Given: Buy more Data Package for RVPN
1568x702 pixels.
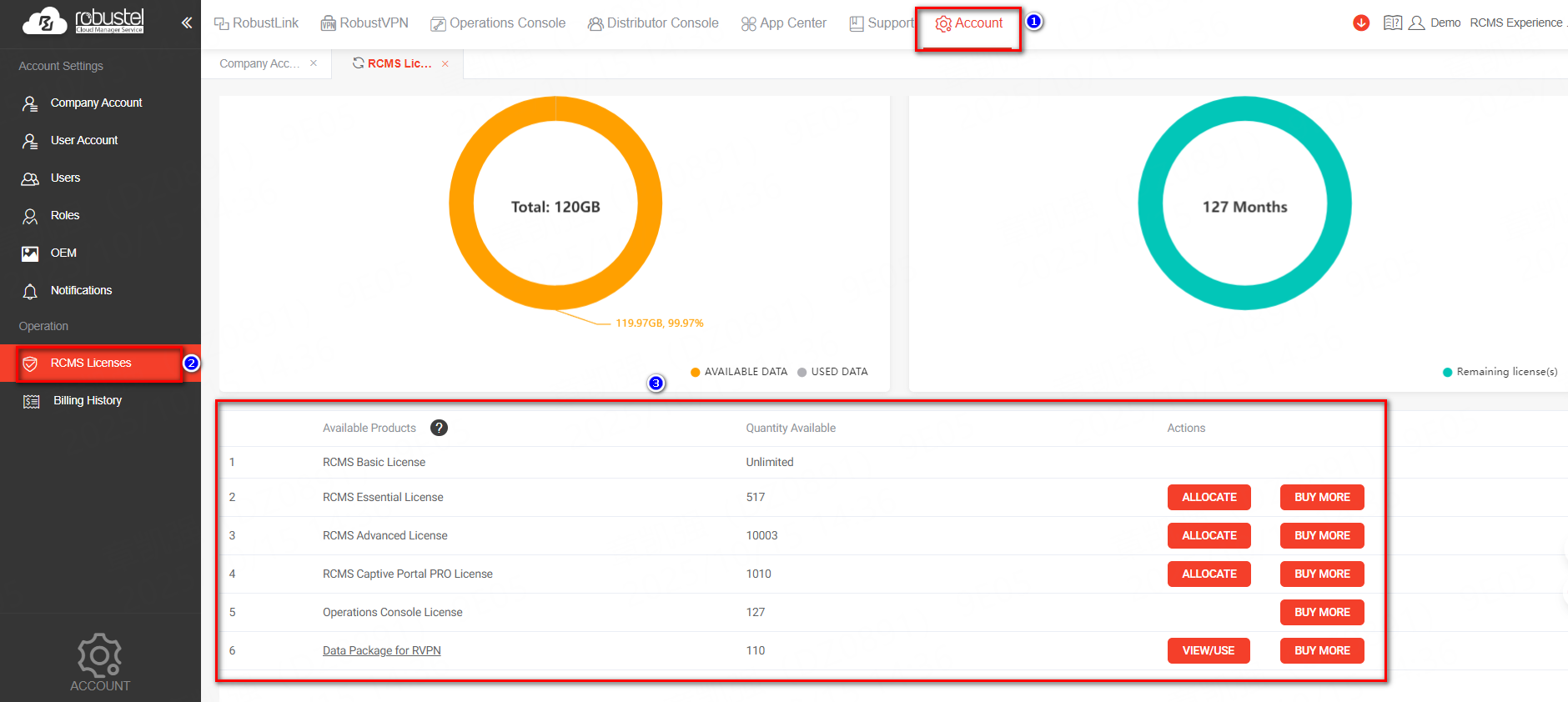Looking at the screenshot, I should [1322, 651].
